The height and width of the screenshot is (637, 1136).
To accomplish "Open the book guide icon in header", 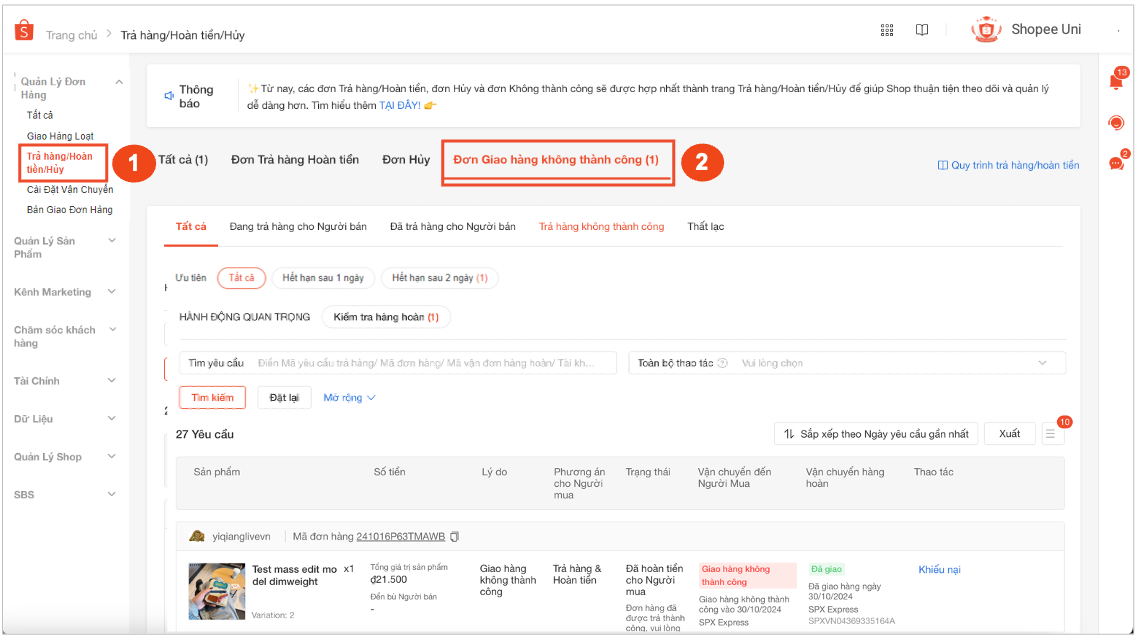I will point(922,30).
